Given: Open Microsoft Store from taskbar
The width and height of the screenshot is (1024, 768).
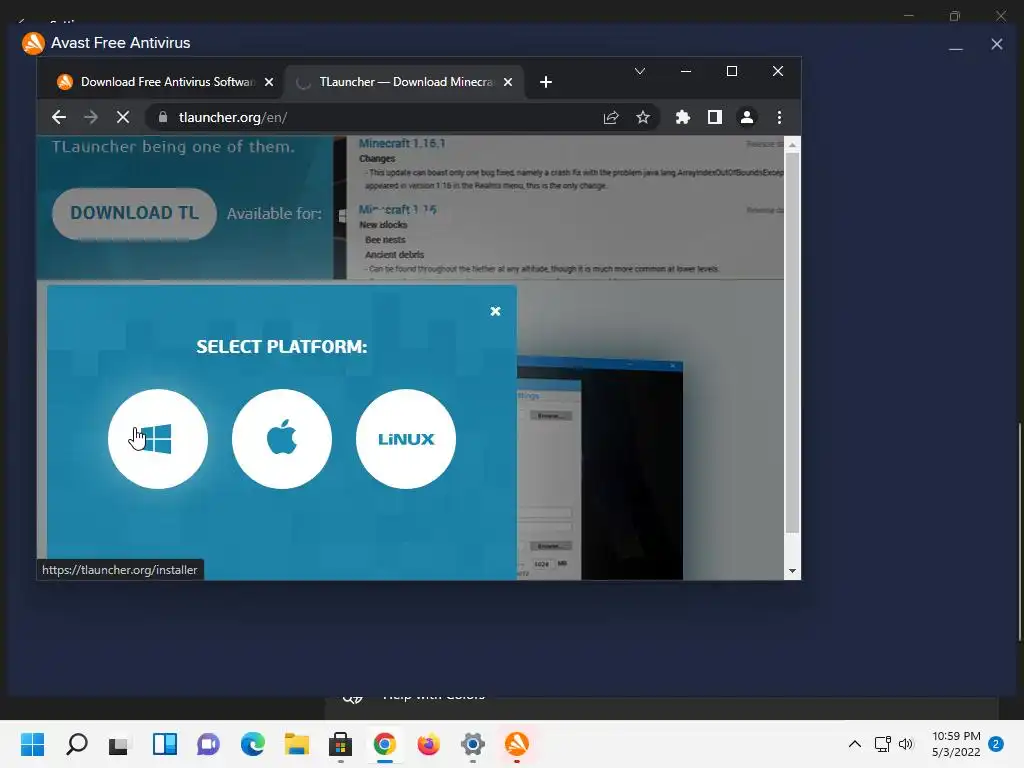Looking at the screenshot, I should (x=340, y=744).
